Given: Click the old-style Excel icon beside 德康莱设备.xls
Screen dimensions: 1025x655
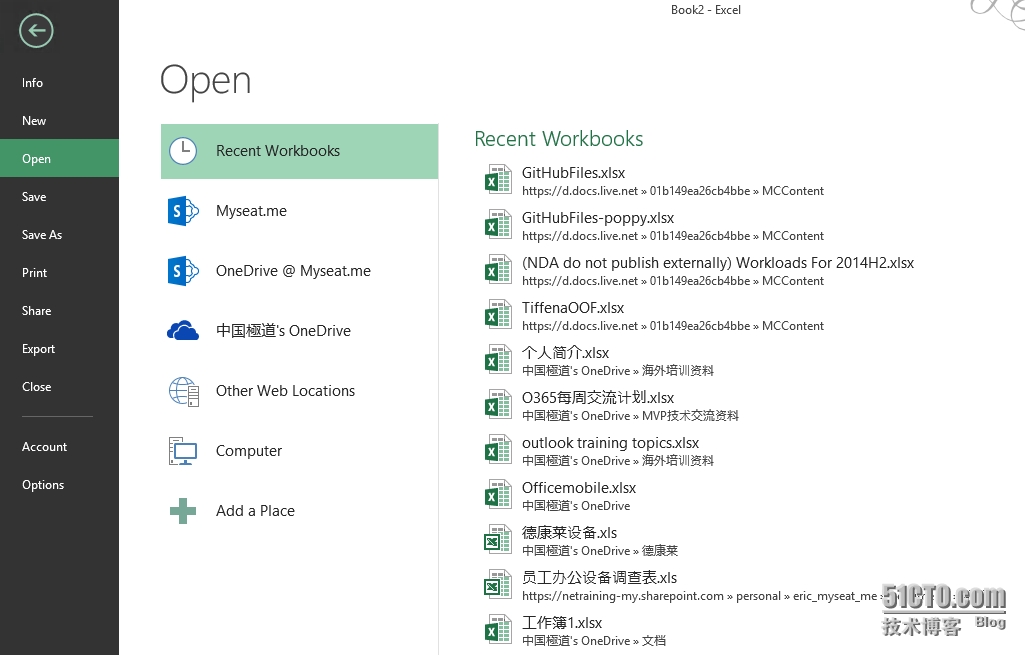Looking at the screenshot, I should click(x=498, y=540).
